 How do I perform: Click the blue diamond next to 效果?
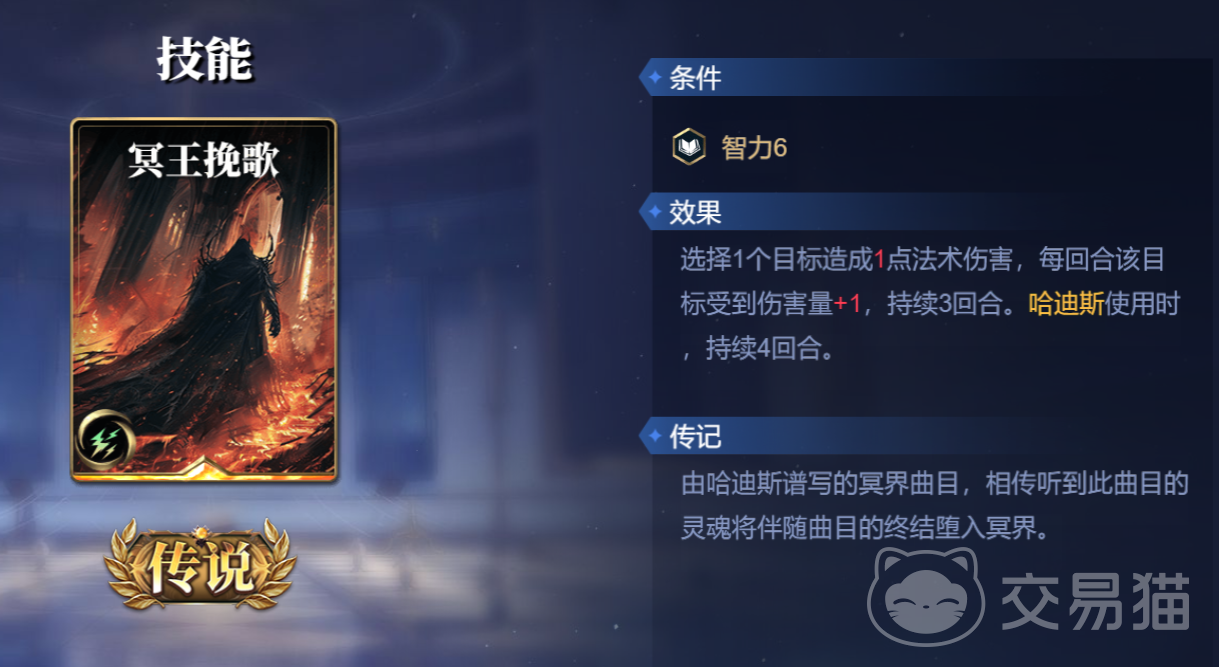pos(655,211)
